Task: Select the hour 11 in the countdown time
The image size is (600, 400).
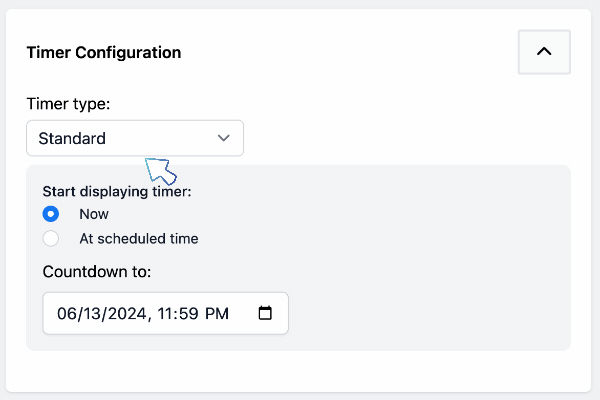Action: [x=166, y=313]
